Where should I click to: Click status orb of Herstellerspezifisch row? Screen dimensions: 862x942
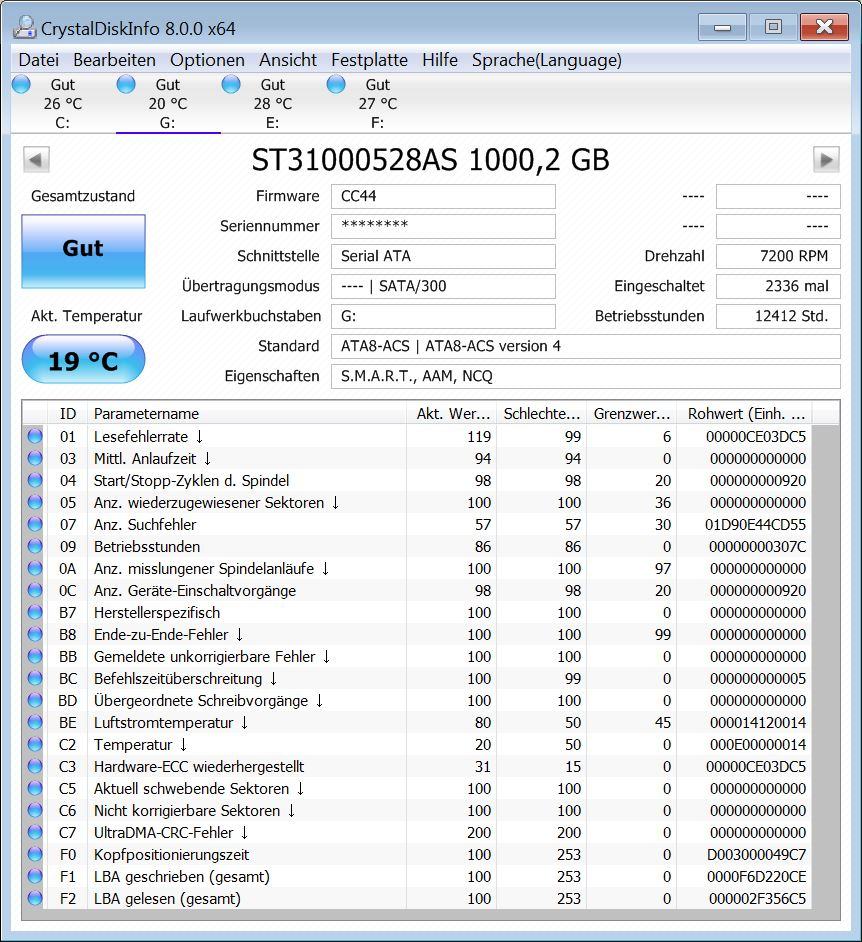pos(35,612)
